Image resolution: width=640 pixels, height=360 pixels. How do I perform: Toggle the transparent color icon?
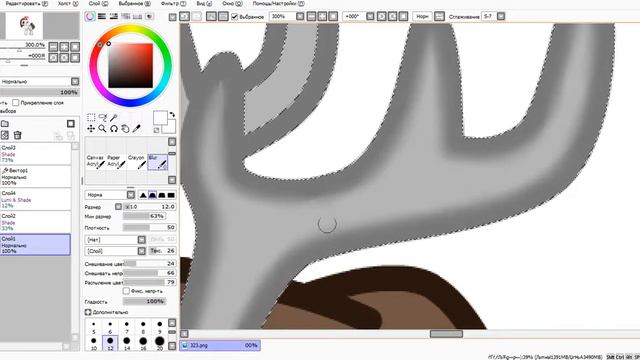156,130
